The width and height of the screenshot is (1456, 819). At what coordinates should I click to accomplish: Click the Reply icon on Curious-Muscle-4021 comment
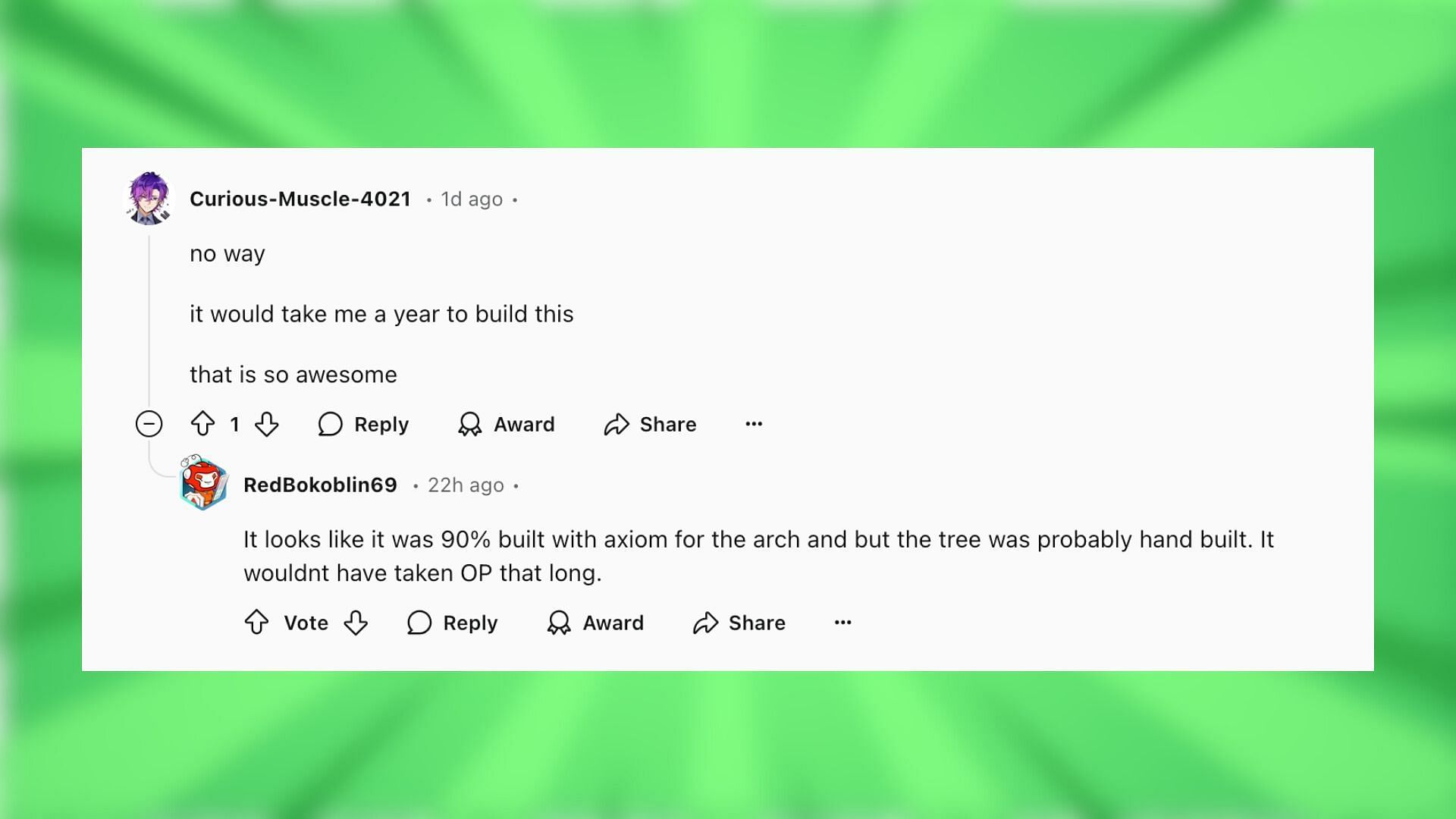point(330,424)
